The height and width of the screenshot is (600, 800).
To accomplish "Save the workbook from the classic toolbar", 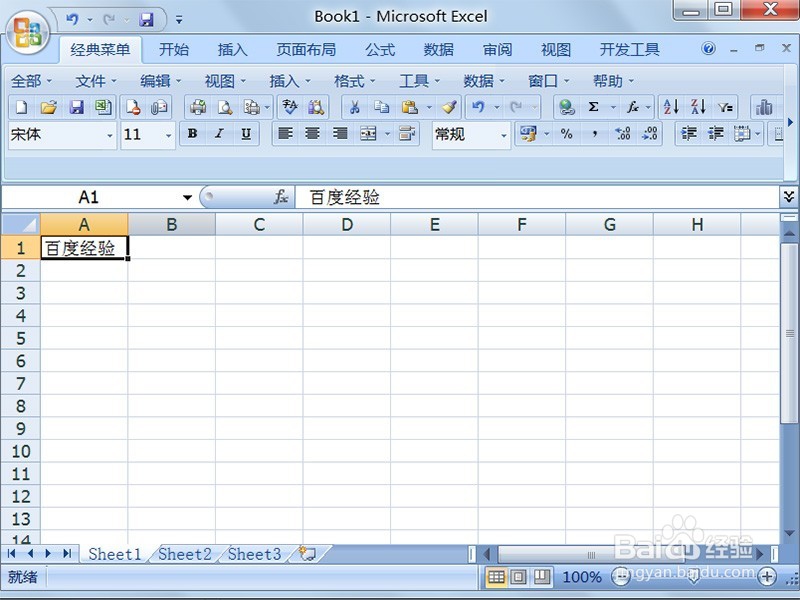I will click(77, 107).
